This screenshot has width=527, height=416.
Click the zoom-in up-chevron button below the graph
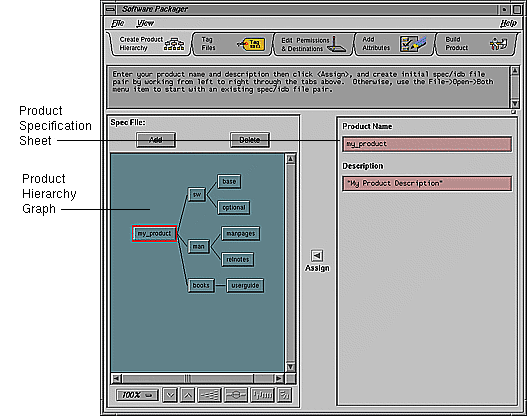tap(188, 395)
